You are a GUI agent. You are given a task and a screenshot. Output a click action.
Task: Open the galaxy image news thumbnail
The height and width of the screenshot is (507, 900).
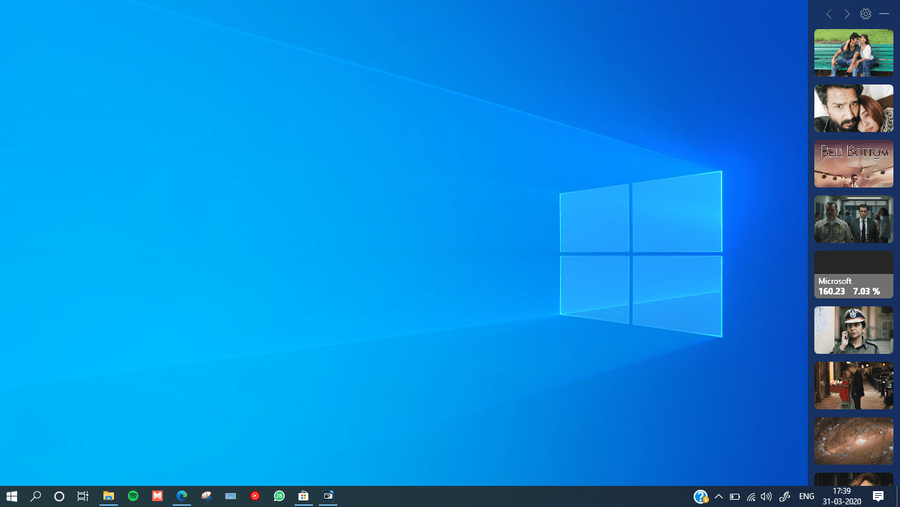pos(853,440)
